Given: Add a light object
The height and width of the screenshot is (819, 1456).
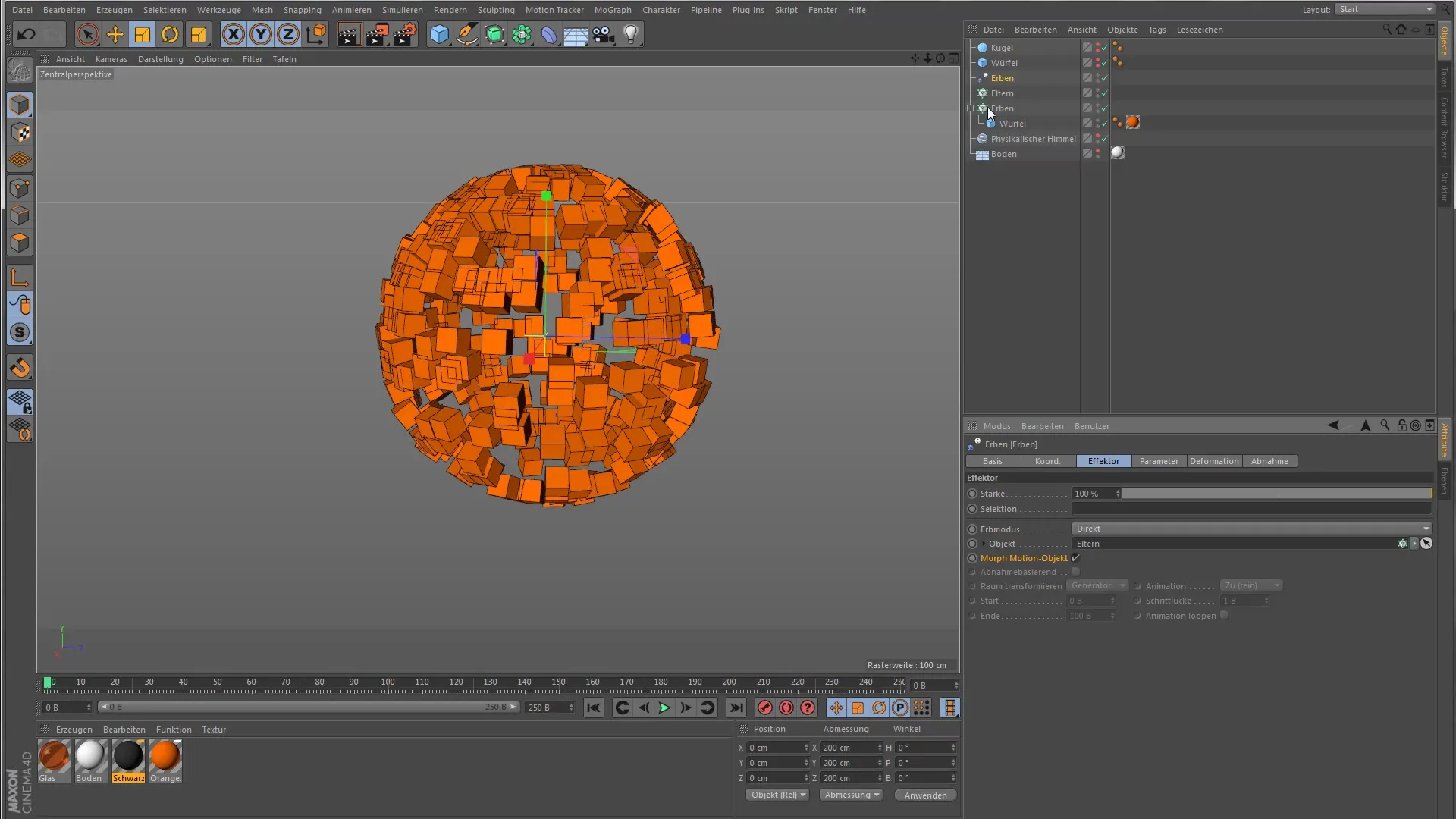Looking at the screenshot, I should coord(631,34).
